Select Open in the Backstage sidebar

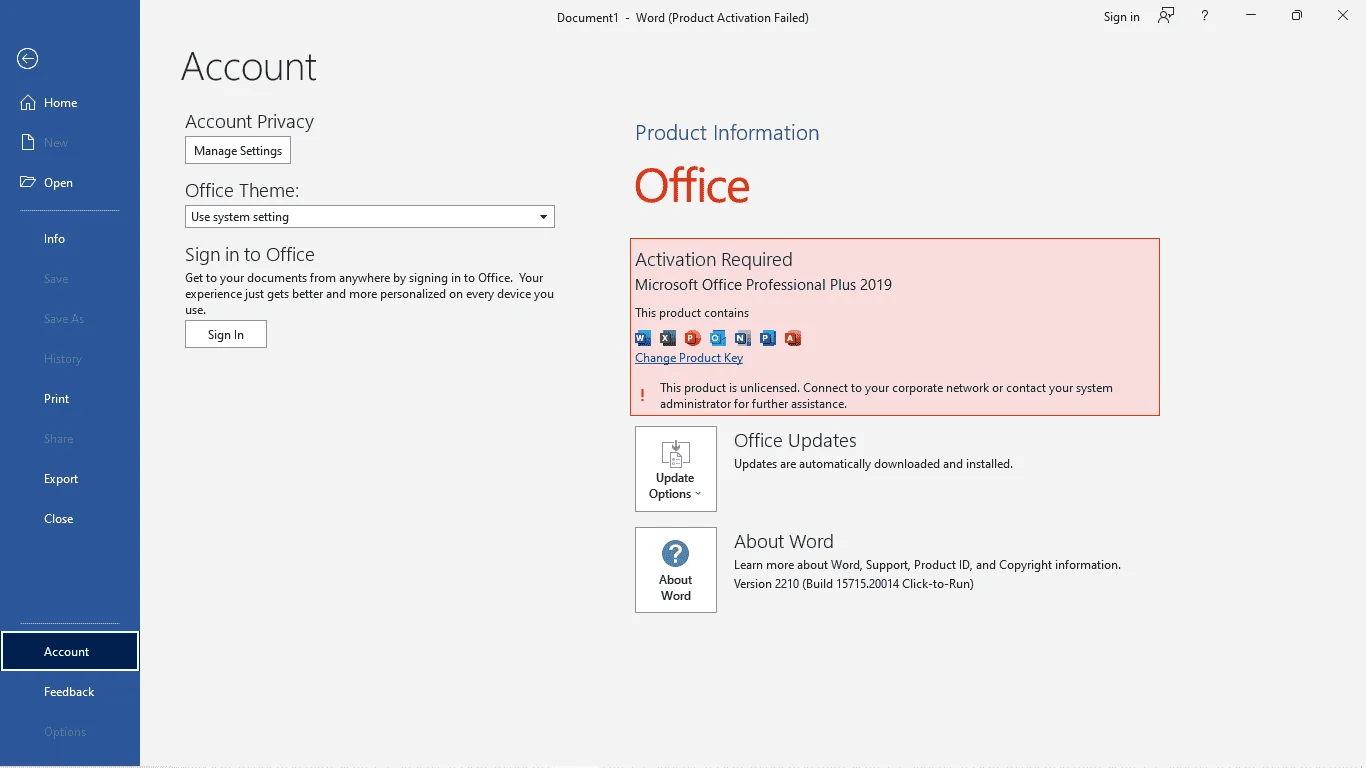click(x=70, y=183)
